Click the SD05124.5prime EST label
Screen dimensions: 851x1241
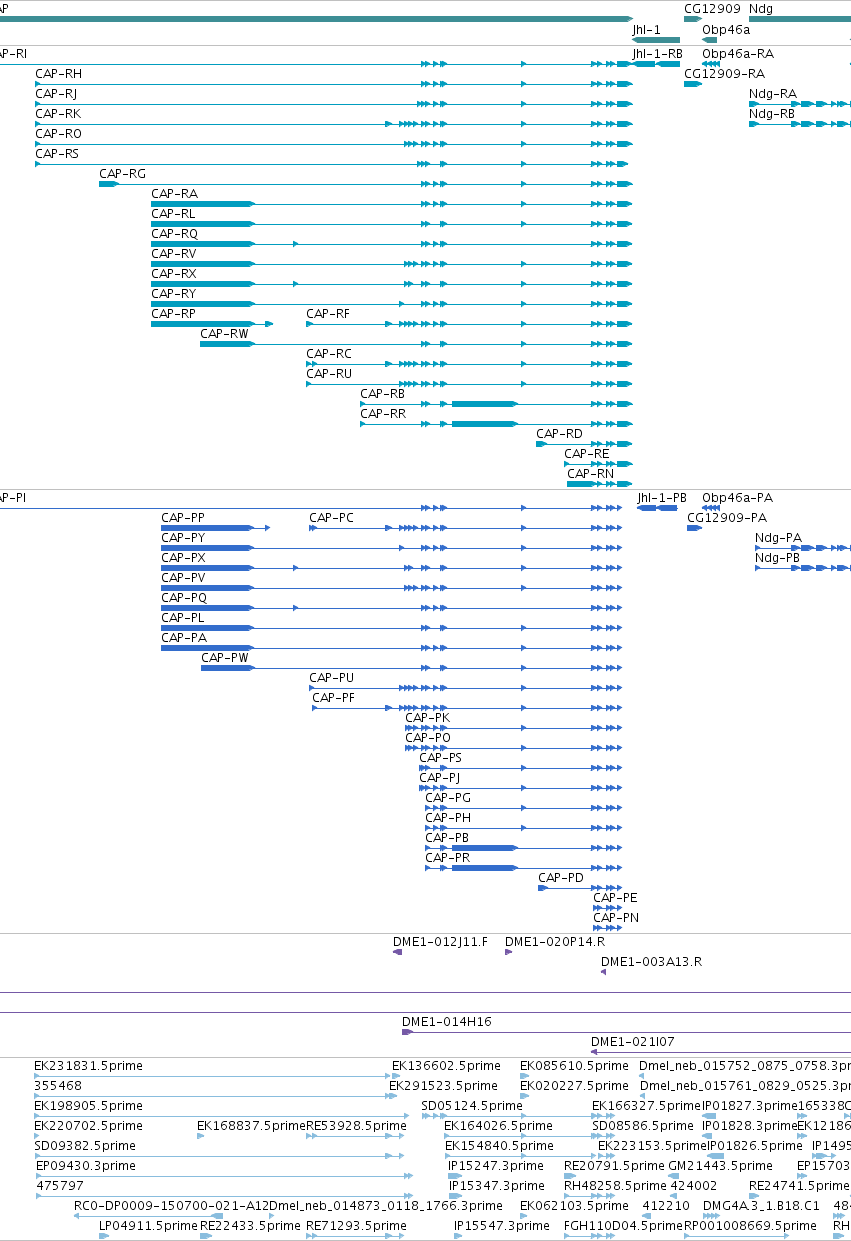[x=472, y=1106]
